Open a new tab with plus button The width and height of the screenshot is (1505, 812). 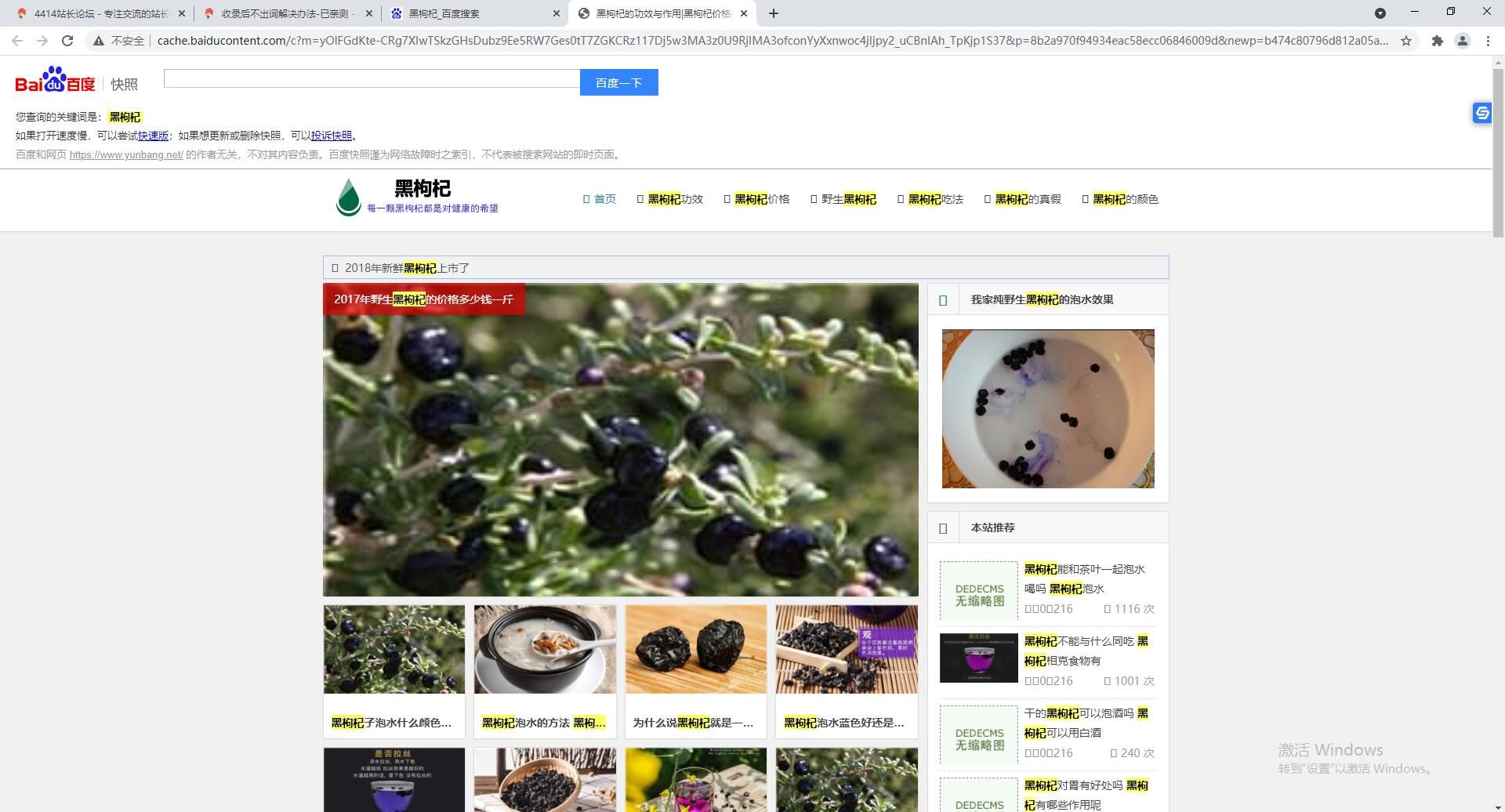pyautogui.click(x=774, y=13)
